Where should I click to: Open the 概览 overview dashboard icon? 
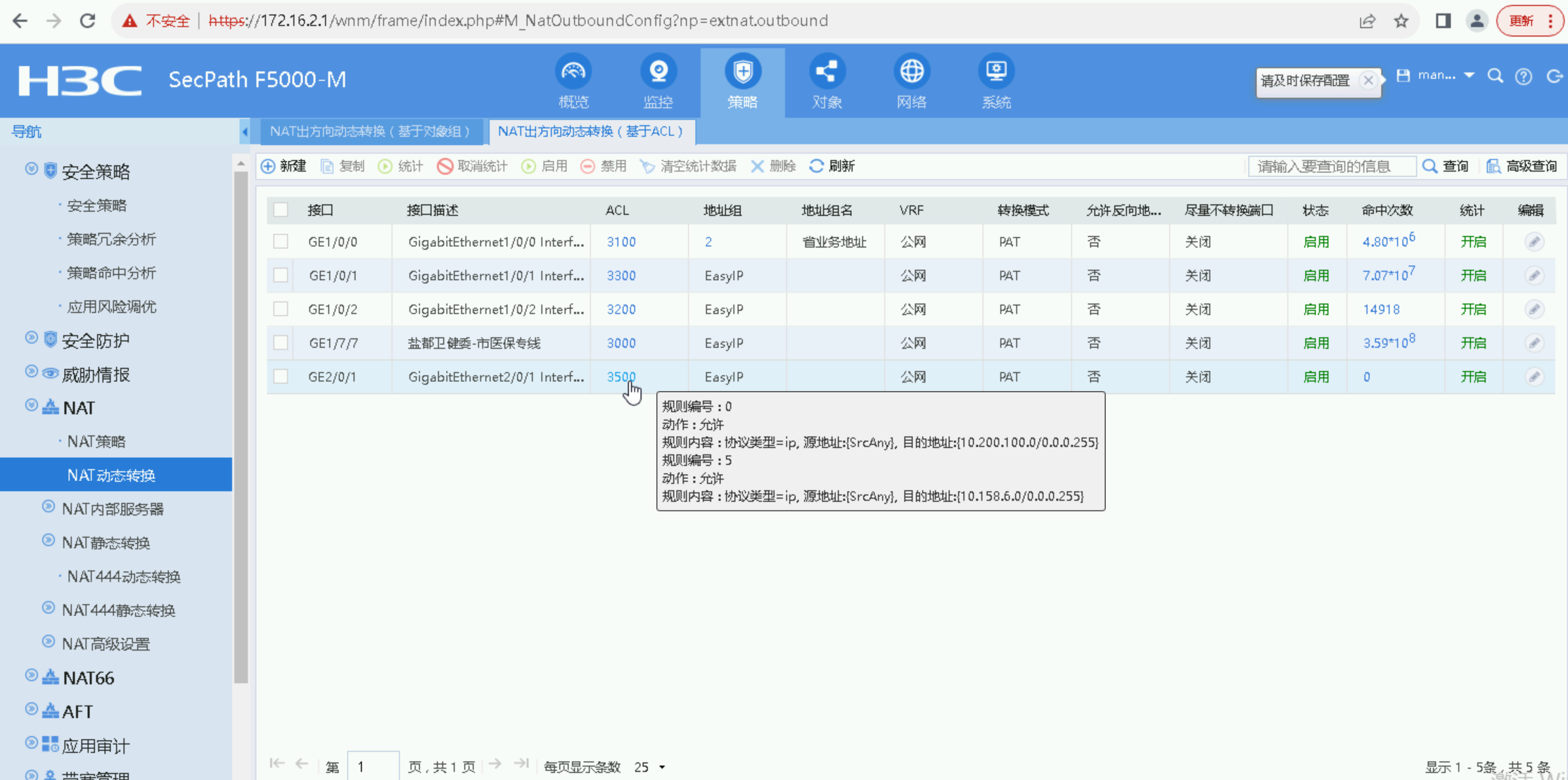573,72
